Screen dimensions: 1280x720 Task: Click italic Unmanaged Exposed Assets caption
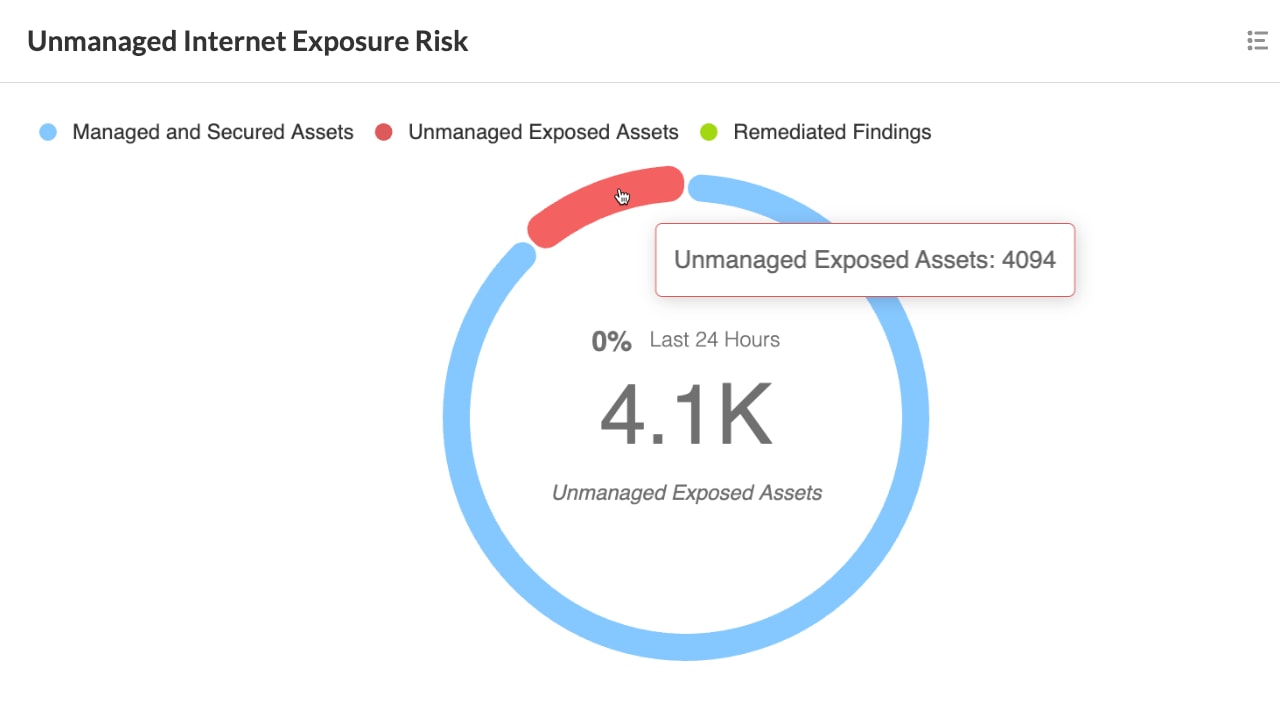pos(686,493)
